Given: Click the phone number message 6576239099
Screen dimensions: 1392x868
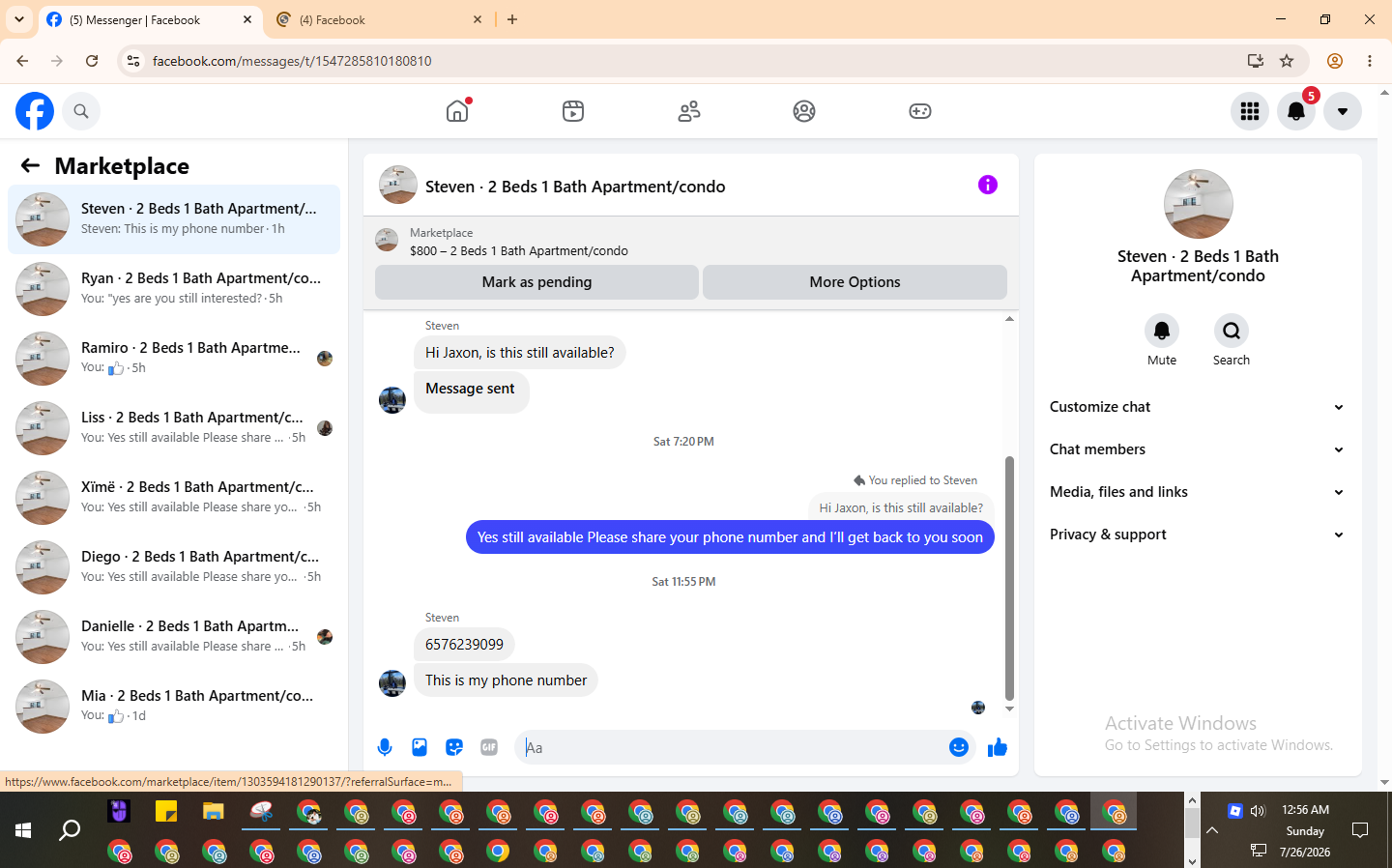Looking at the screenshot, I should pyautogui.click(x=464, y=645).
